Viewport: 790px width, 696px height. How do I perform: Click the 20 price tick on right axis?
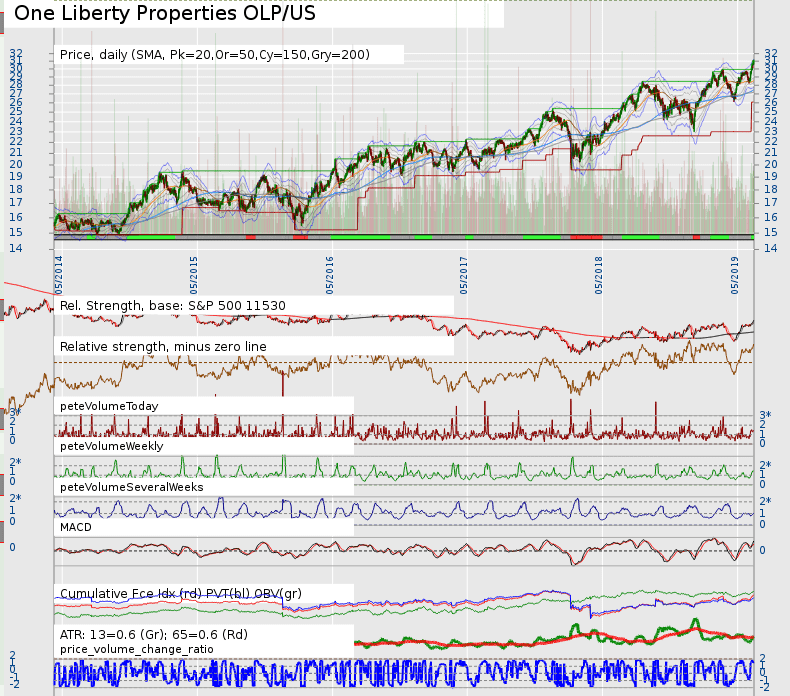[771, 164]
